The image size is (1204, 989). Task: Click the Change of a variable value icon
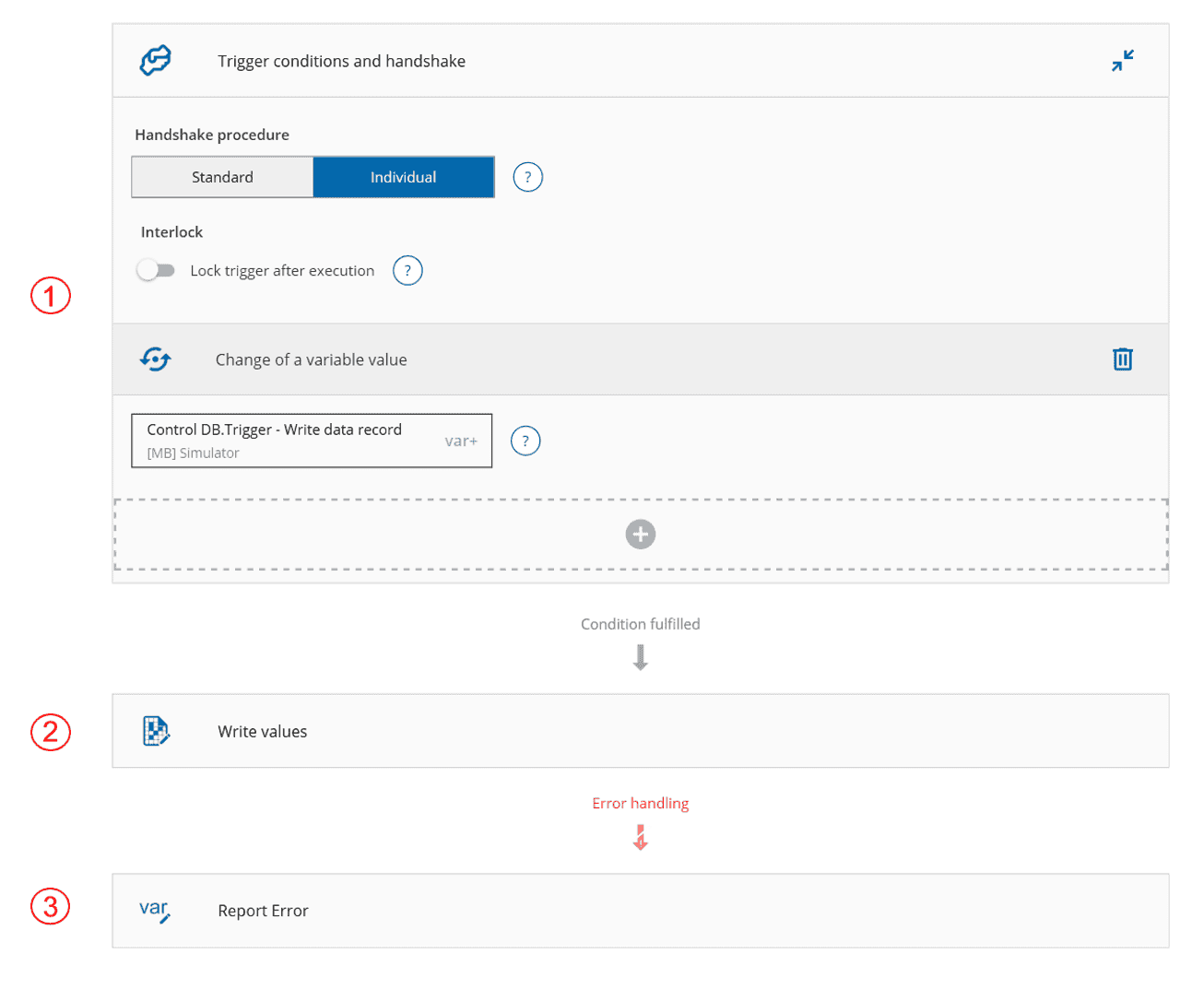tap(156, 359)
